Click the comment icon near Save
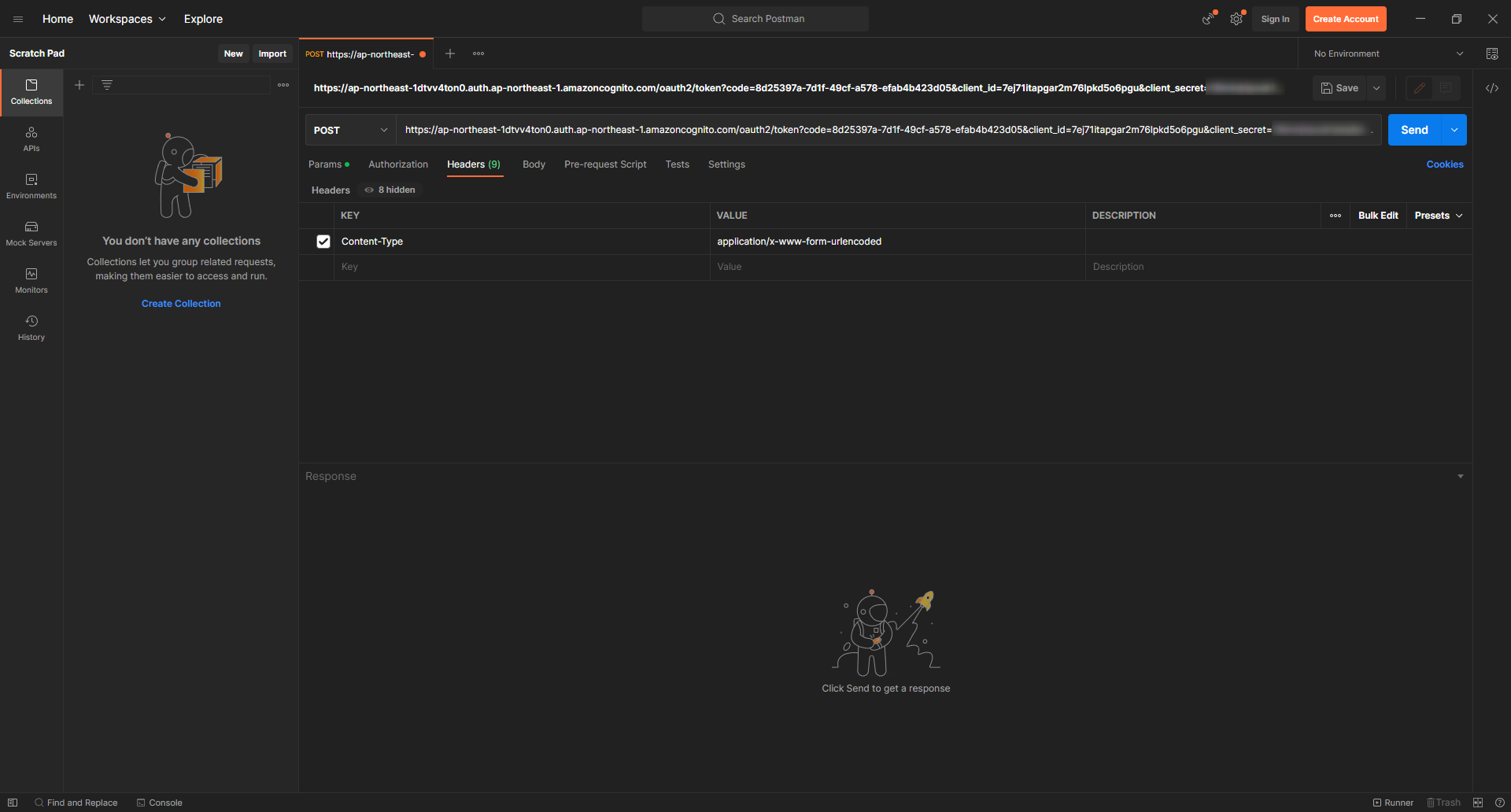Screen dimensions: 1511x812 tap(1446, 88)
